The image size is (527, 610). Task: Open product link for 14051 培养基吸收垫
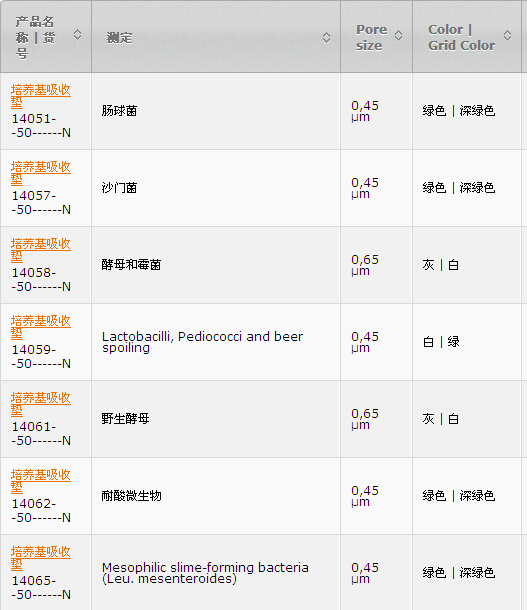pos(40,96)
